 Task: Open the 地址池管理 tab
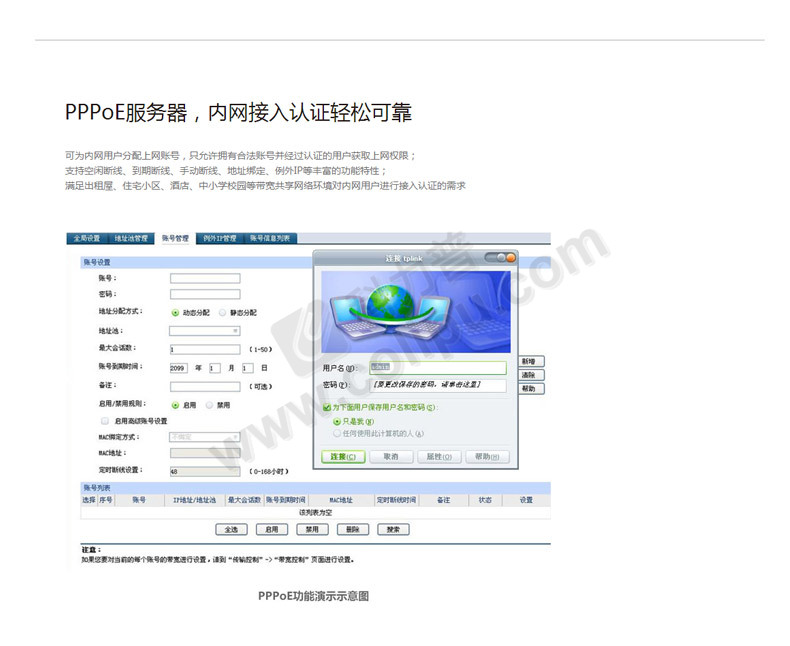(x=130, y=239)
